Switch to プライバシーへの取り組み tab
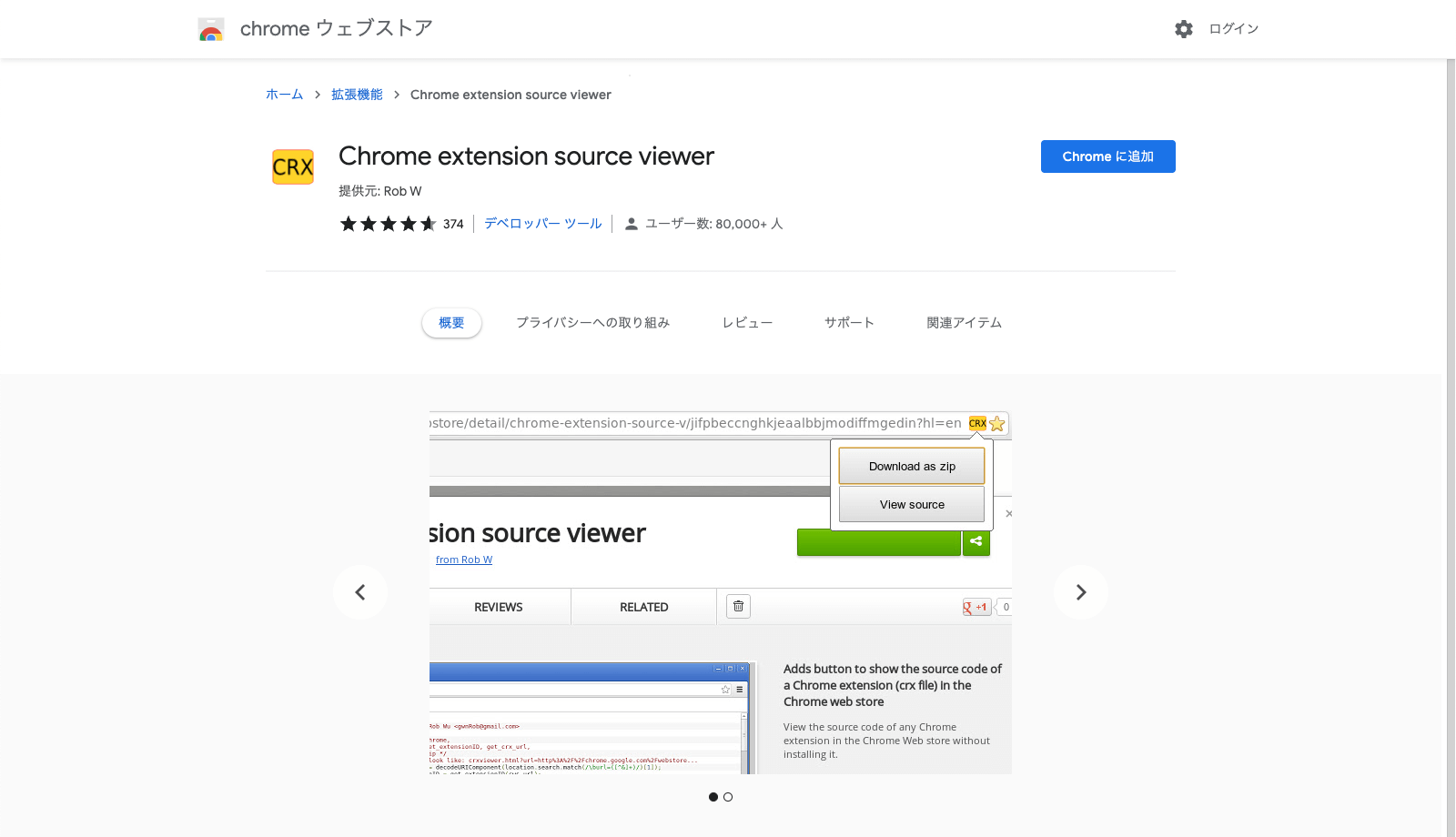1456x837 pixels. (x=592, y=323)
